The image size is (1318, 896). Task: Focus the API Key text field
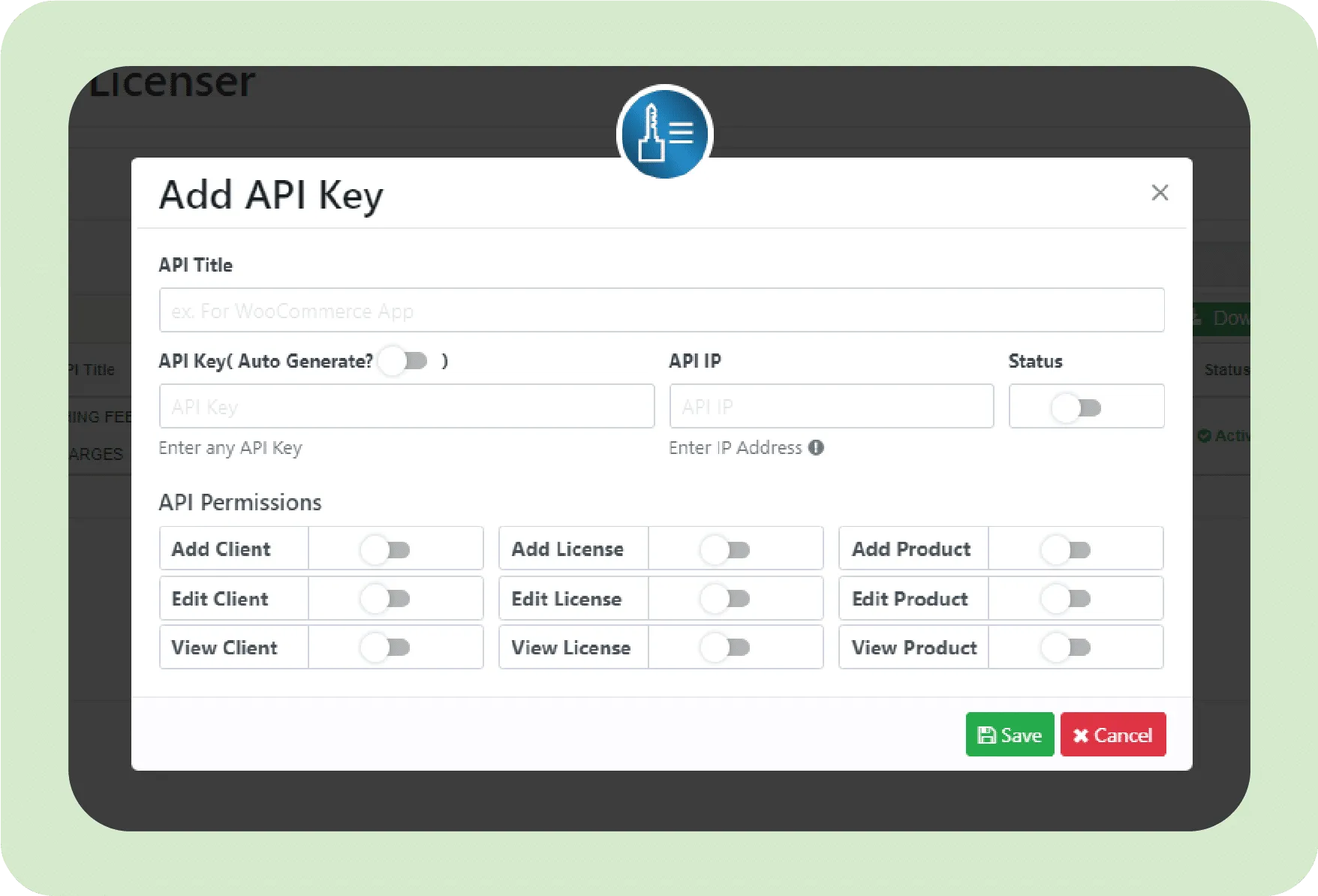pyautogui.click(x=407, y=406)
